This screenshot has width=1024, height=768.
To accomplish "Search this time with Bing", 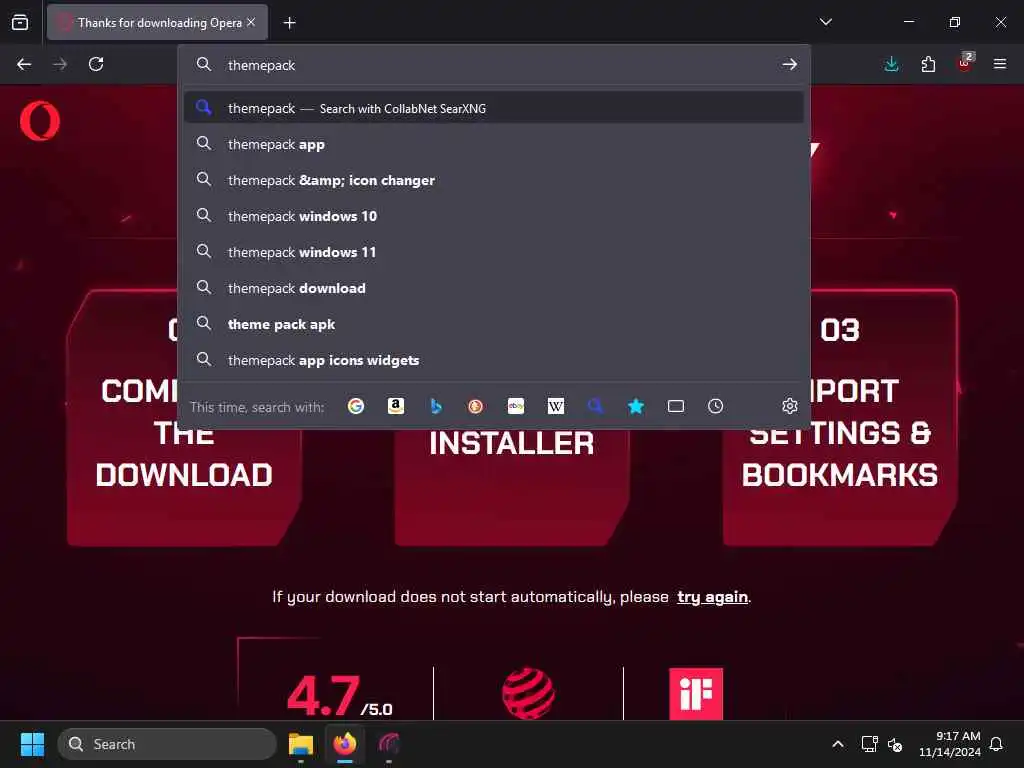I will point(436,406).
